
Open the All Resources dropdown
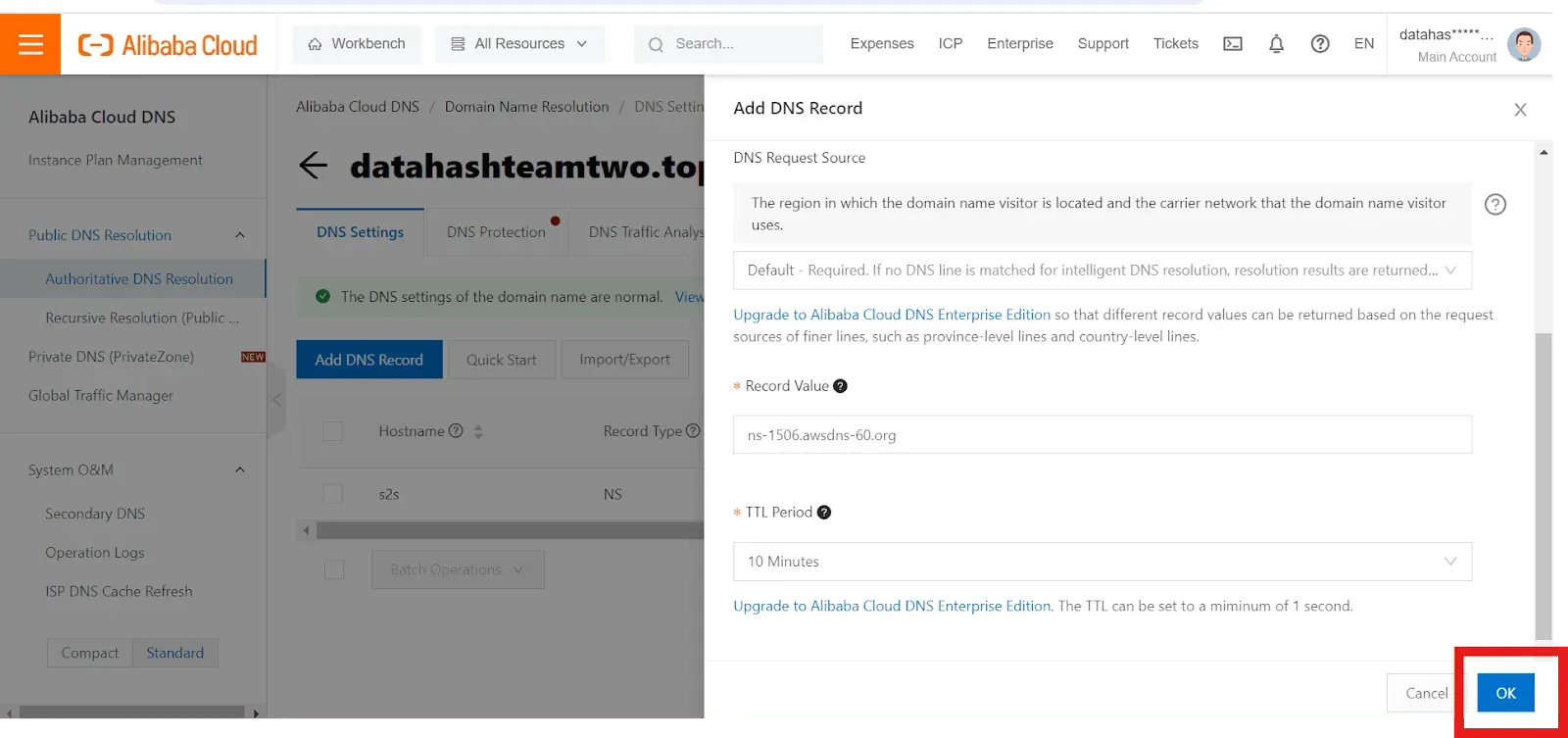point(519,44)
